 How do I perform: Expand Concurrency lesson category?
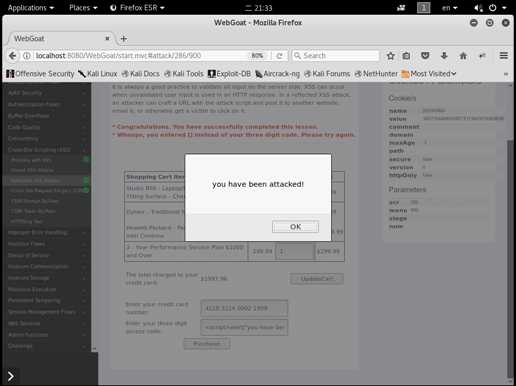coord(47,138)
